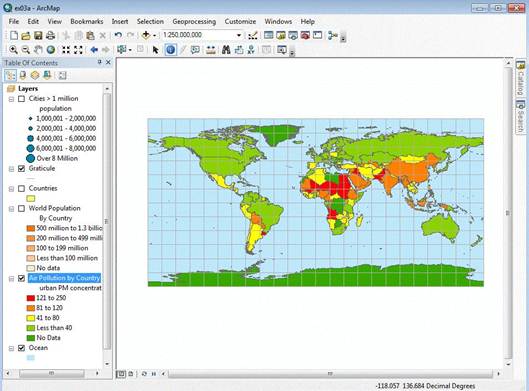Activate the Identify tool

coord(171,50)
